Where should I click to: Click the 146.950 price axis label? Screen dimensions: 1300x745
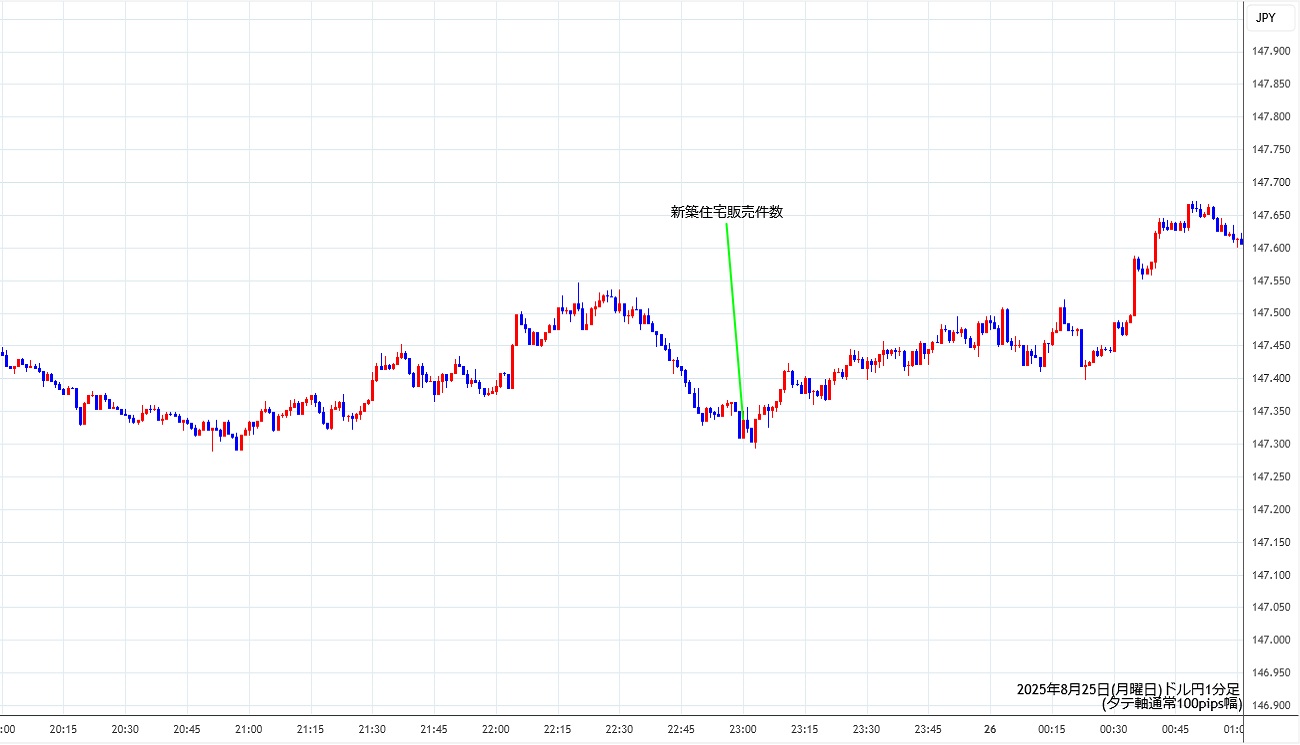[x=1271, y=673]
